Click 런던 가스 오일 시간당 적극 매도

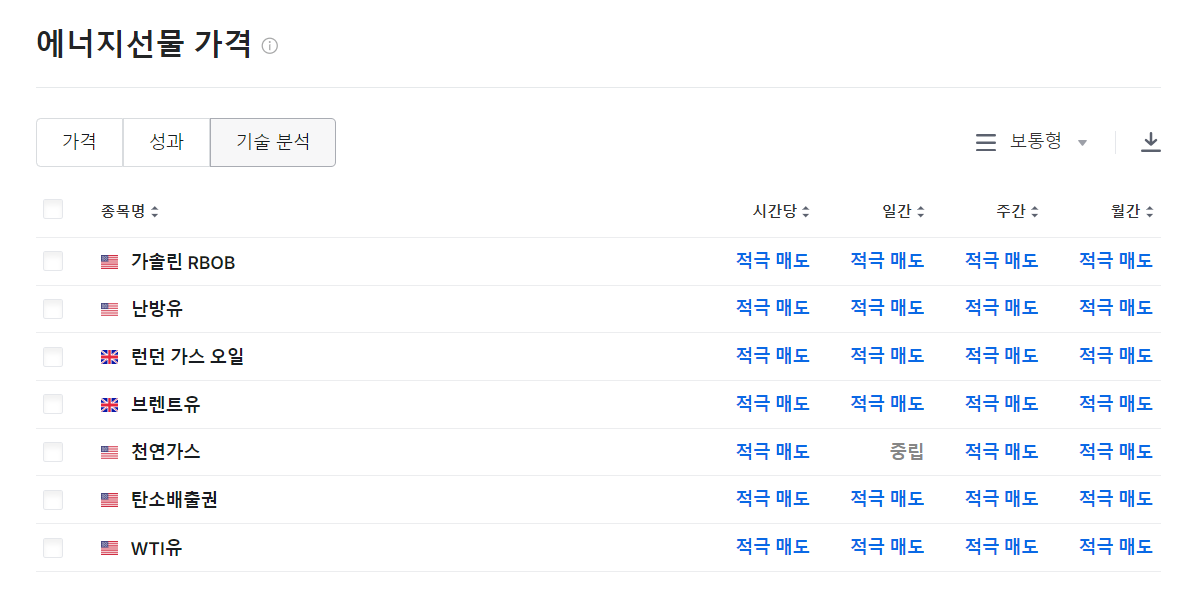[x=773, y=356]
